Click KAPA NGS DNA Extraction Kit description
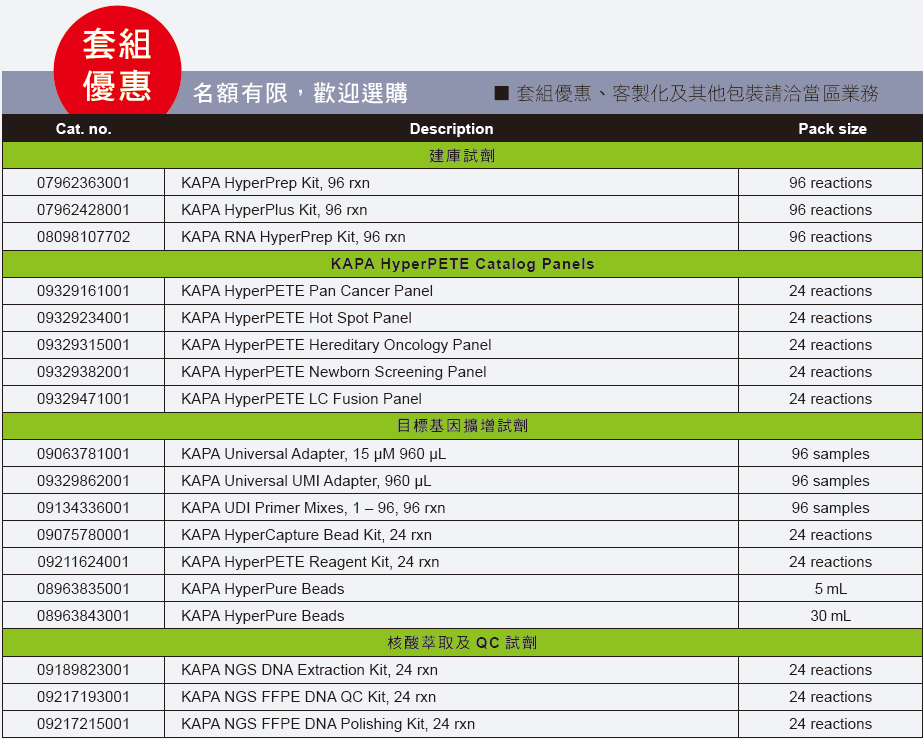The image size is (923, 739). point(310,670)
